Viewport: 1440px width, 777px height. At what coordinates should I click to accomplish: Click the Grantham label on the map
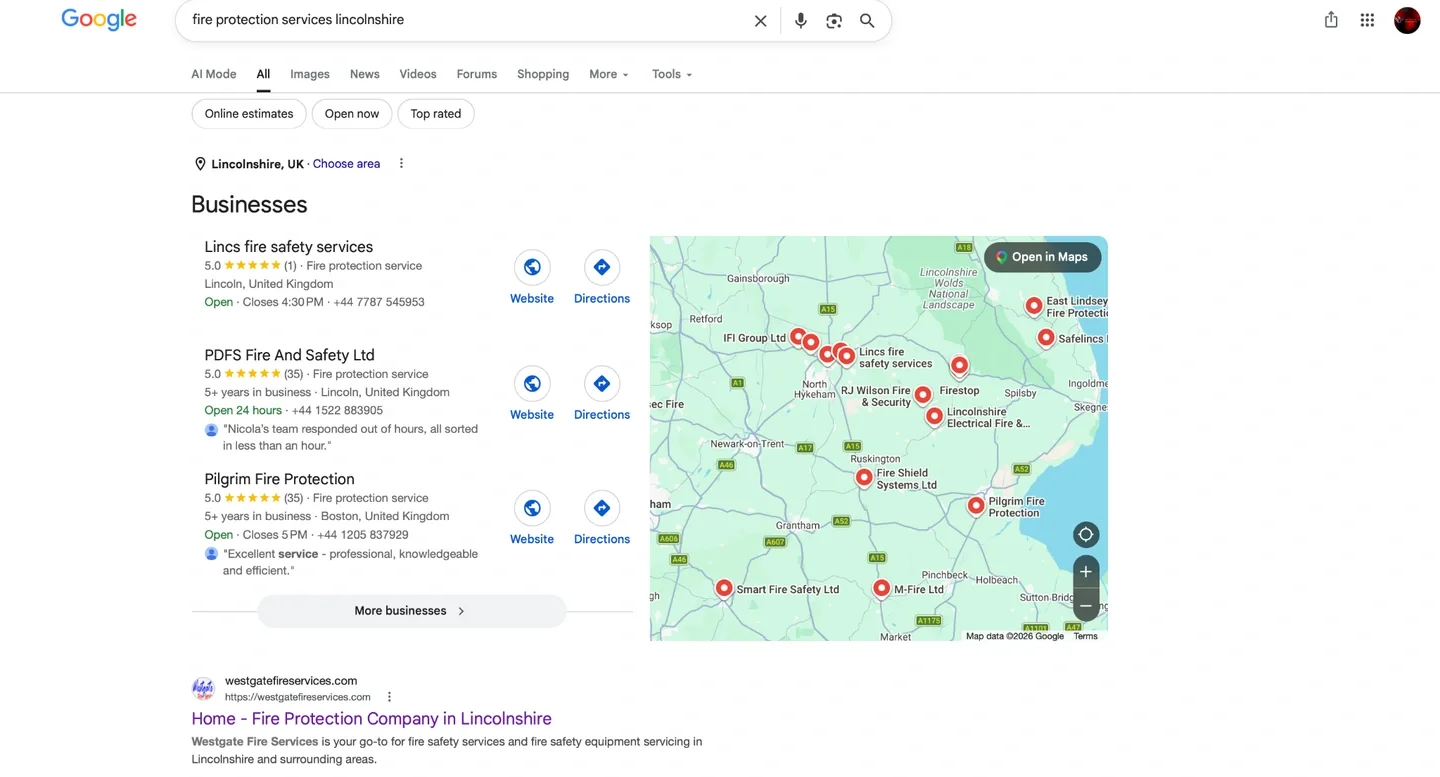[x=798, y=525]
